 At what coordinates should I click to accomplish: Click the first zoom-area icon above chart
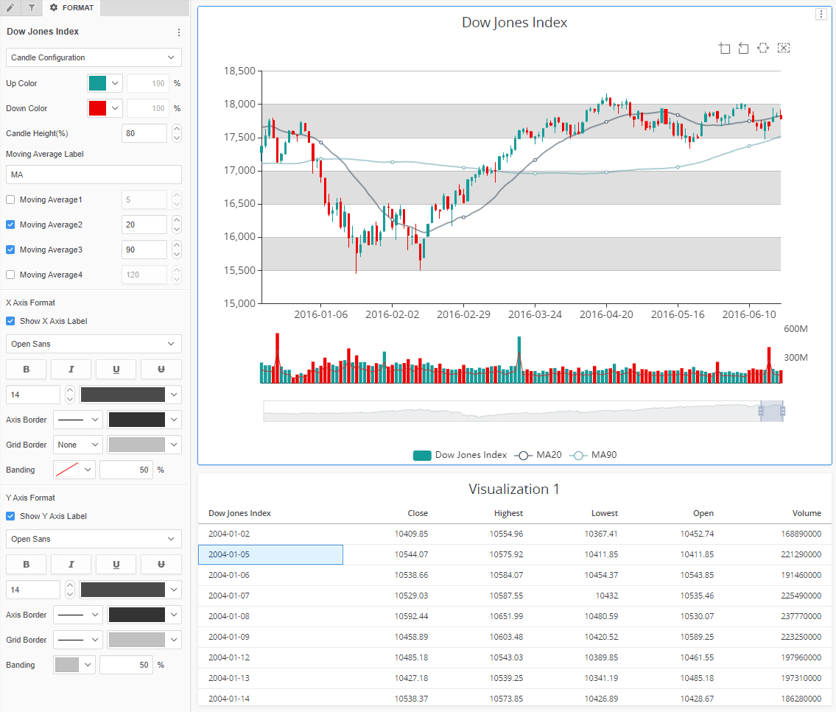pyautogui.click(x=725, y=48)
